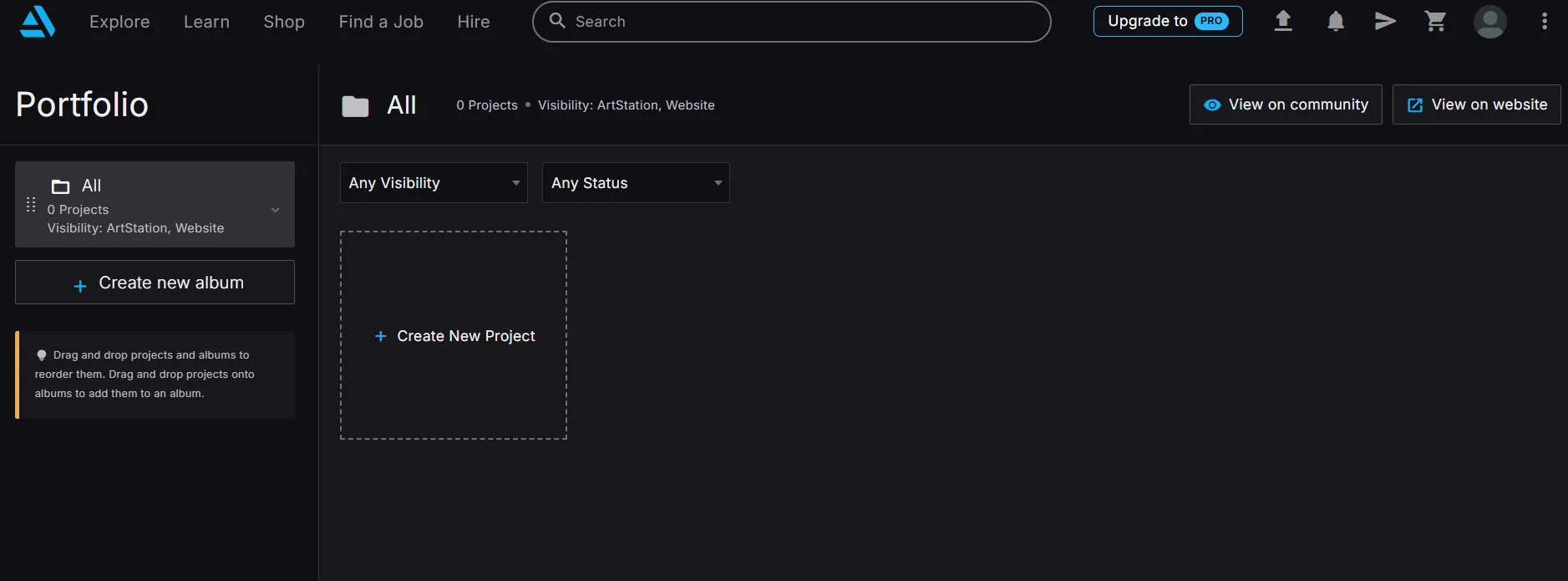The width and height of the screenshot is (1568, 581).
Task: Click the plus icon in Create new album
Action: [80, 286]
